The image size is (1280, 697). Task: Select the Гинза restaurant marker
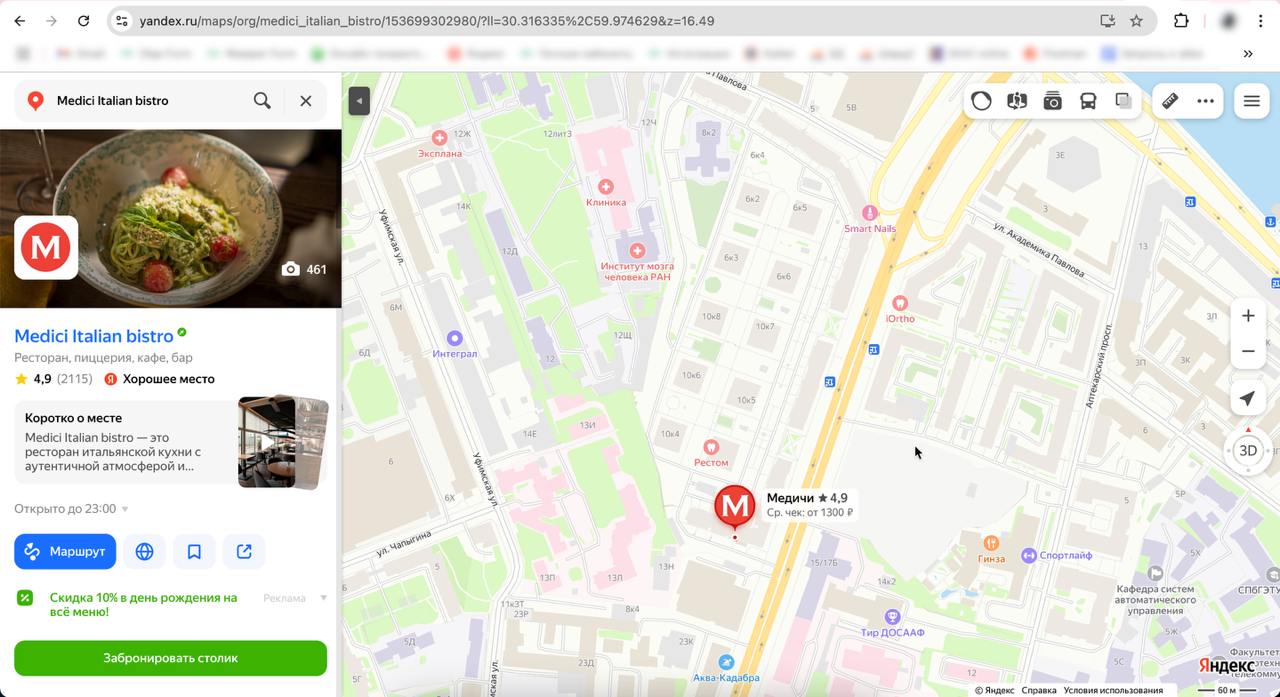click(x=991, y=542)
